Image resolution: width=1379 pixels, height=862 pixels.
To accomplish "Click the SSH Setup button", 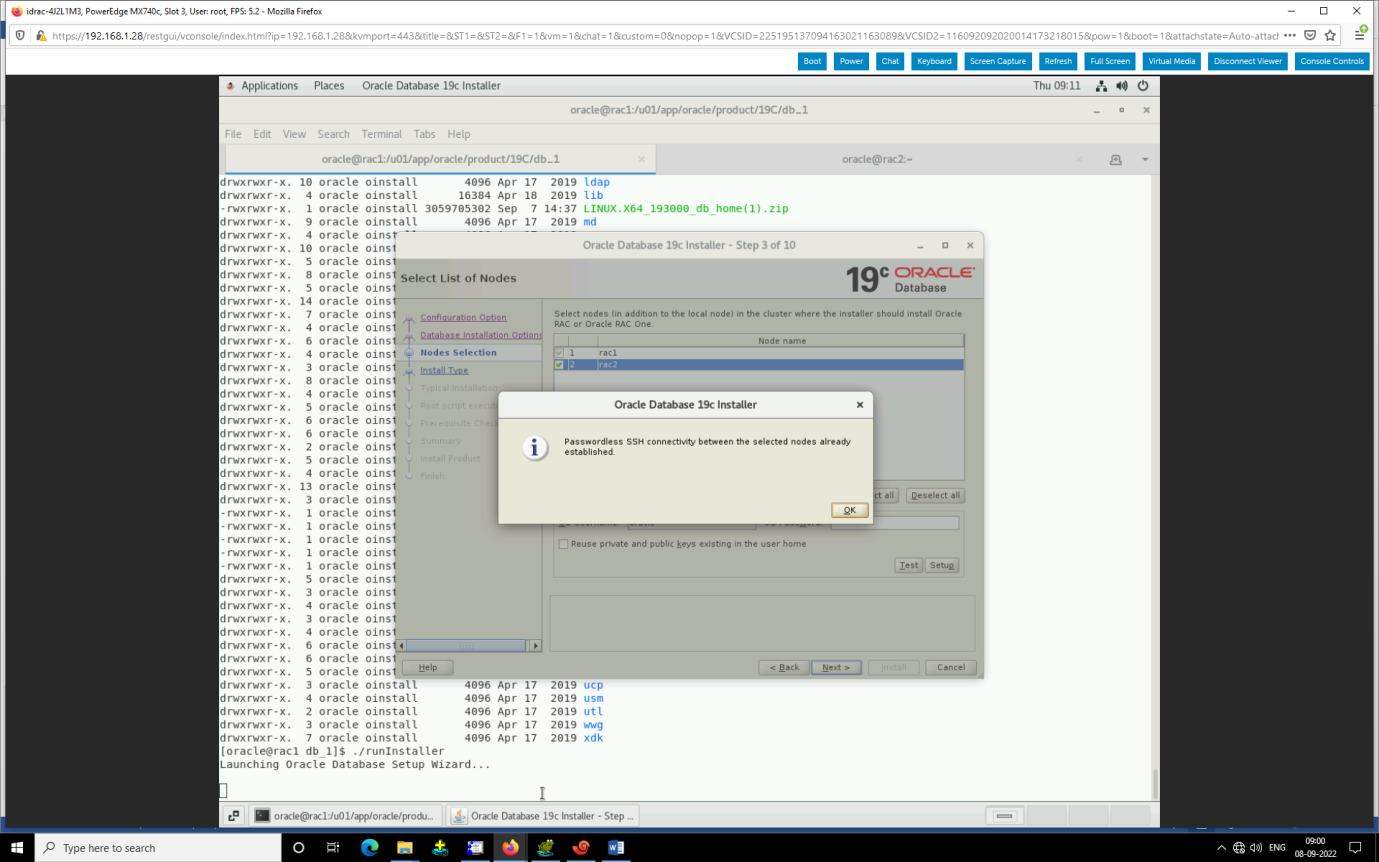I will tap(942, 565).
